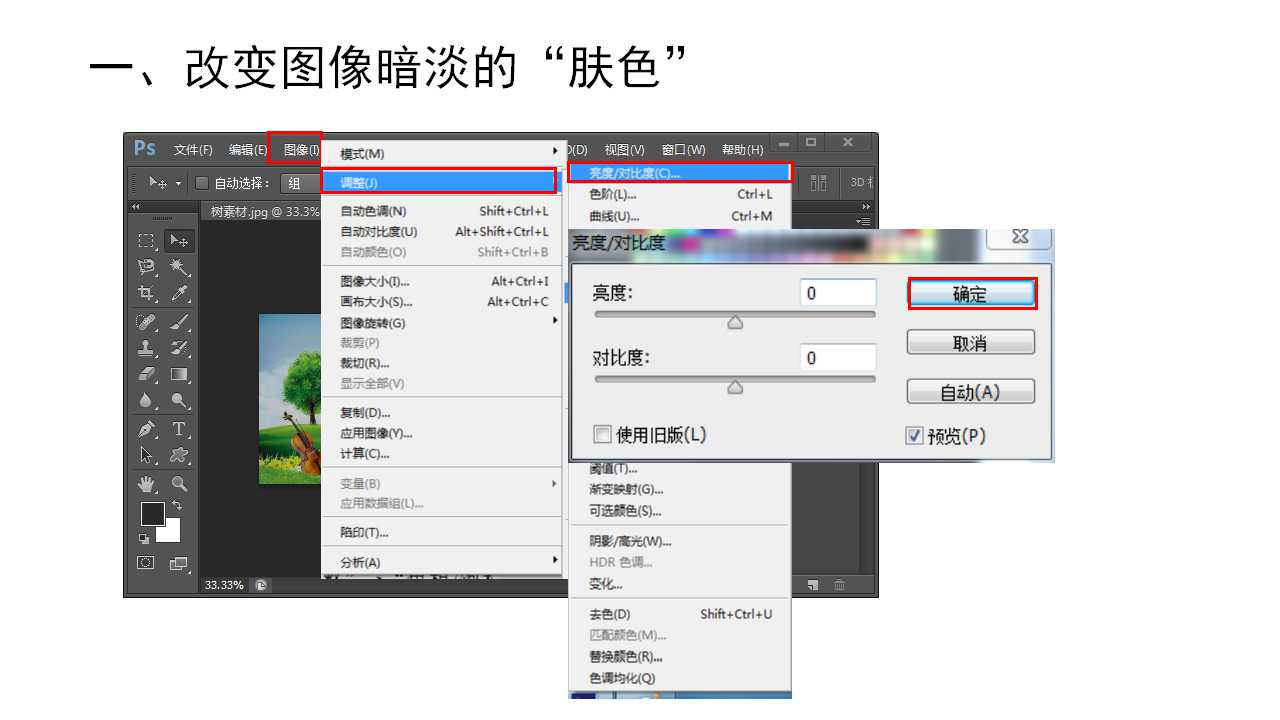
Task: Expand 模式(M) submenu arrow
Action: (x=555, y=151)
